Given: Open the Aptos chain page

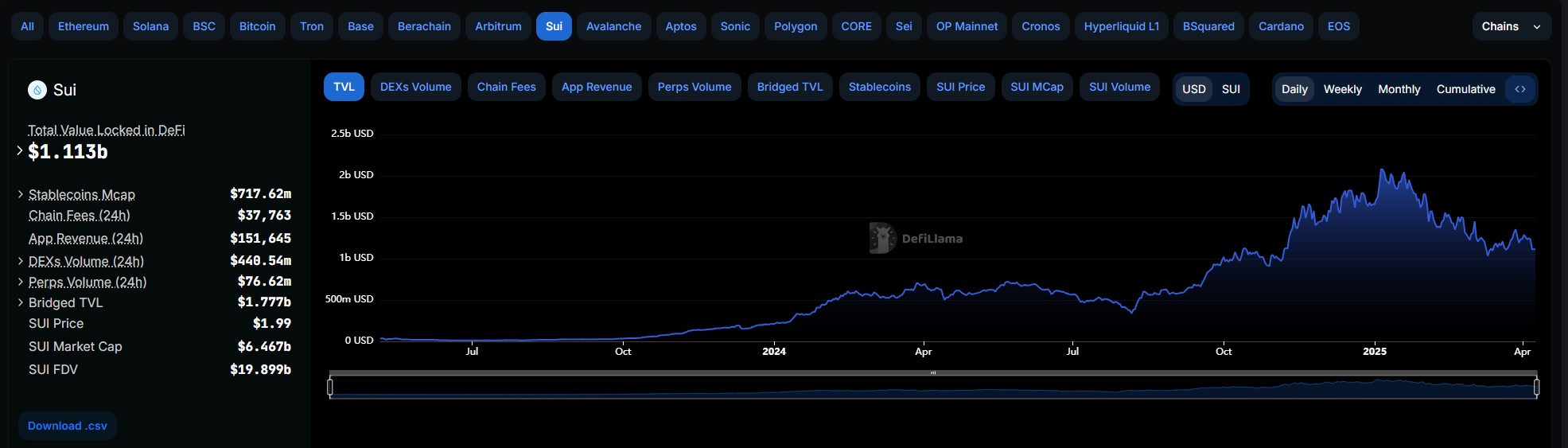Looking at the screenshot, I should coord(681,26).
